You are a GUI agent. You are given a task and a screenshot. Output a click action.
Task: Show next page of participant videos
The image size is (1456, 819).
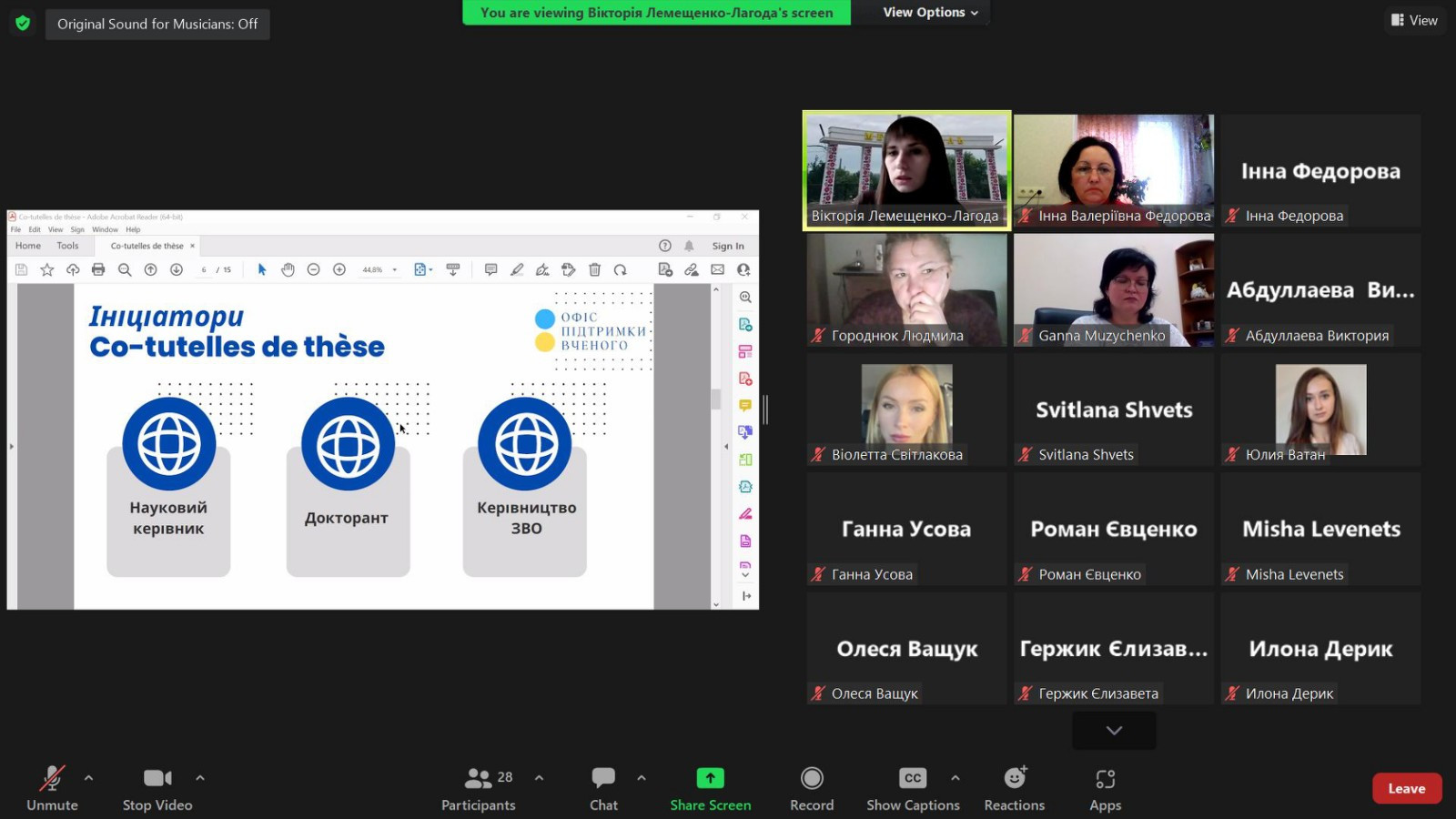click(x=1114, y=730)
